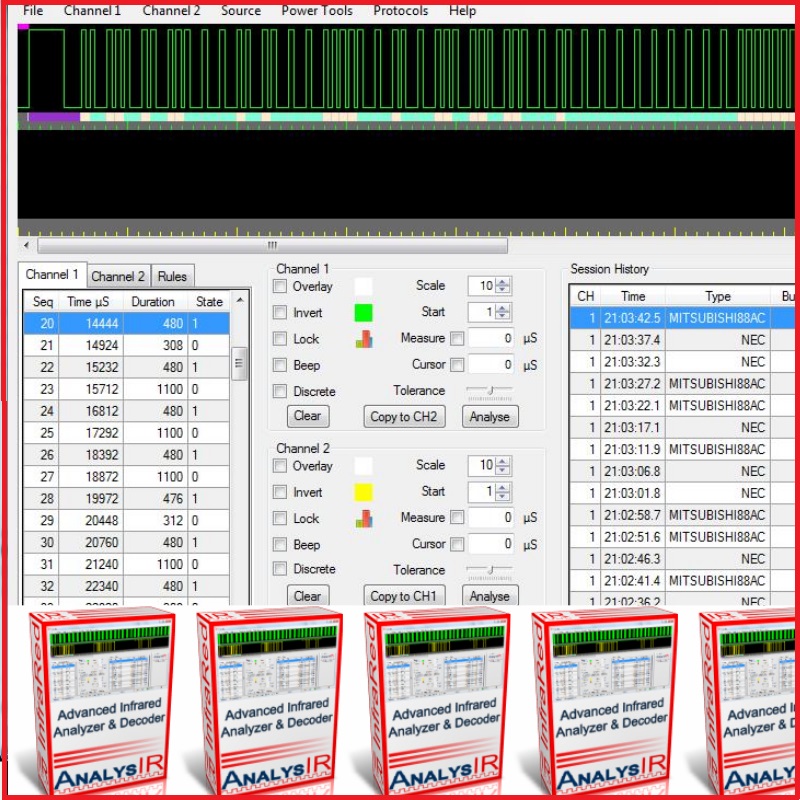800x800 pixels.
Task: Select session entry at 21:02:46.3 NEC
Action: click(682, 559)
